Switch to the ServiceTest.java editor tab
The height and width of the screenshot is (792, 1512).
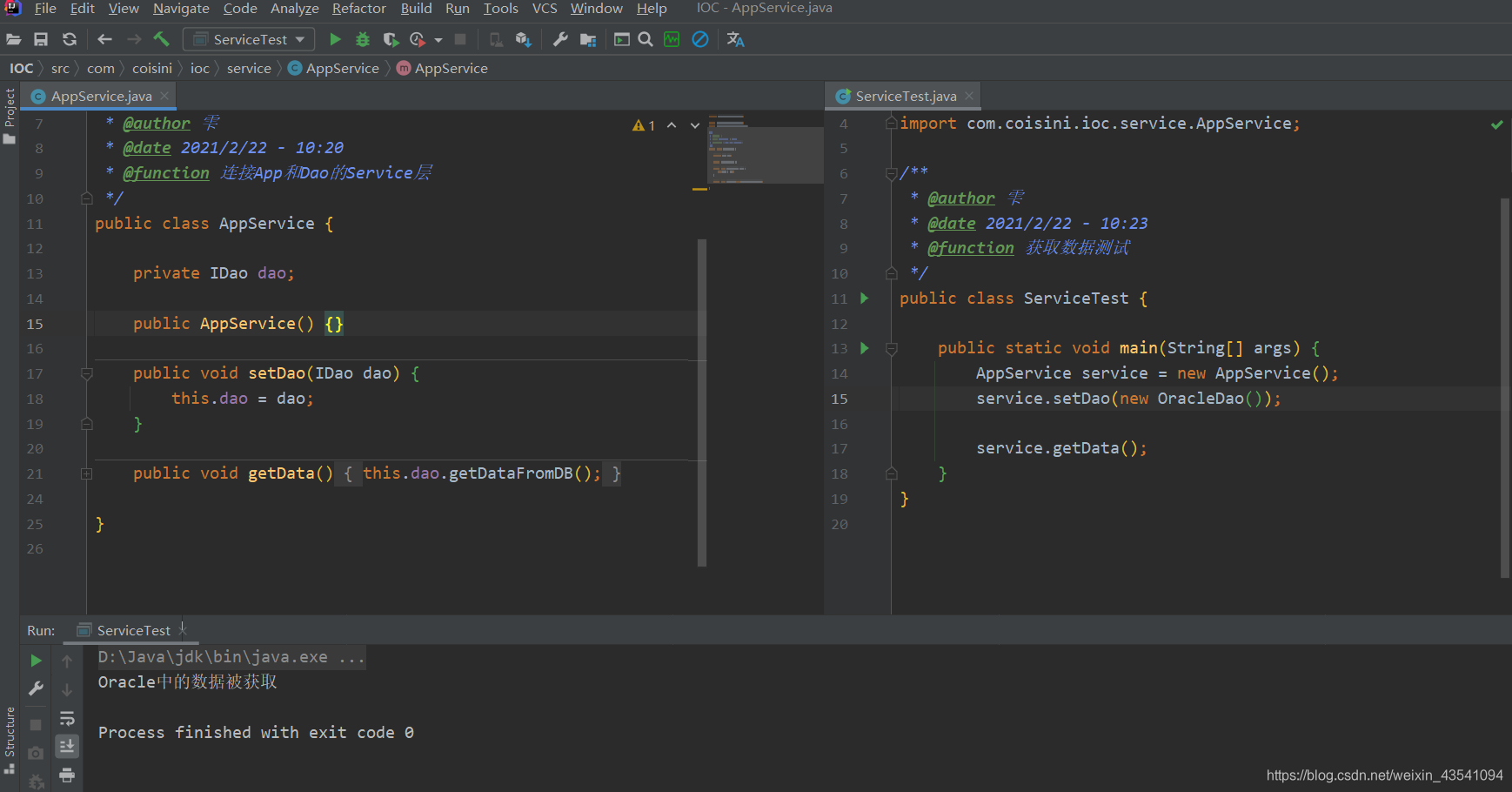(x=905, y=96)
